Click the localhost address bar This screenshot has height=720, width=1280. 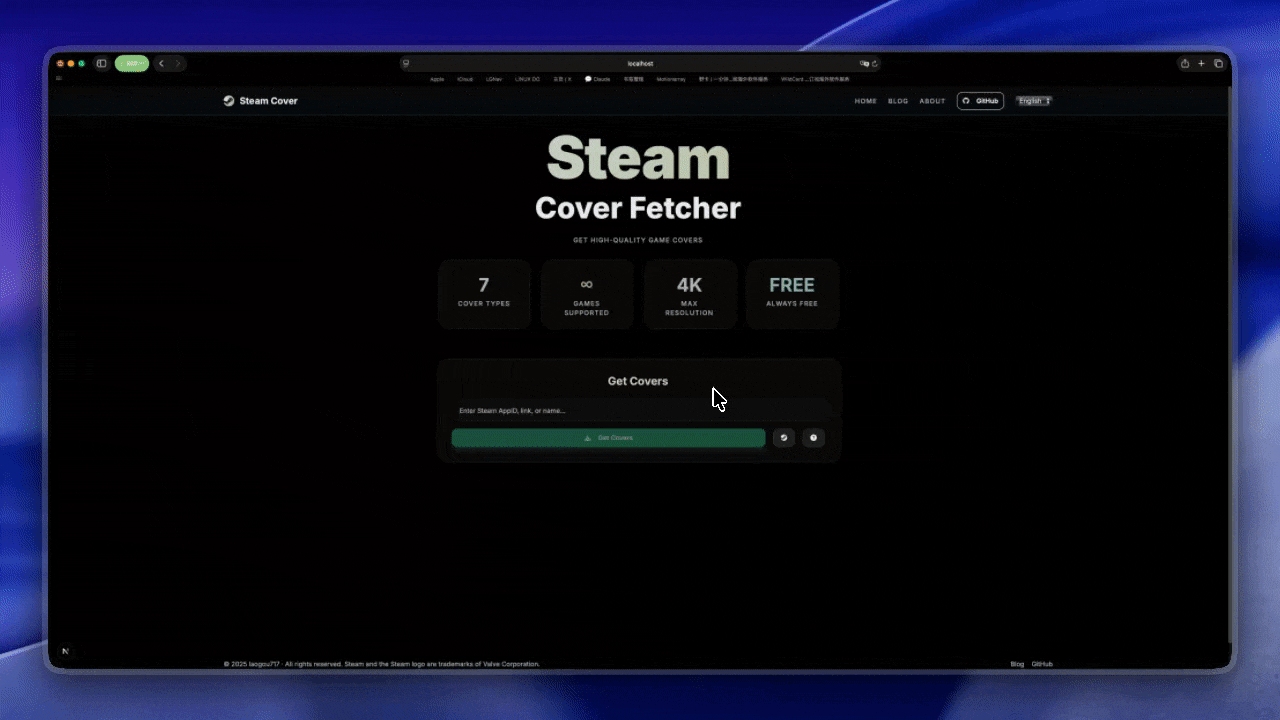[640, 64]
